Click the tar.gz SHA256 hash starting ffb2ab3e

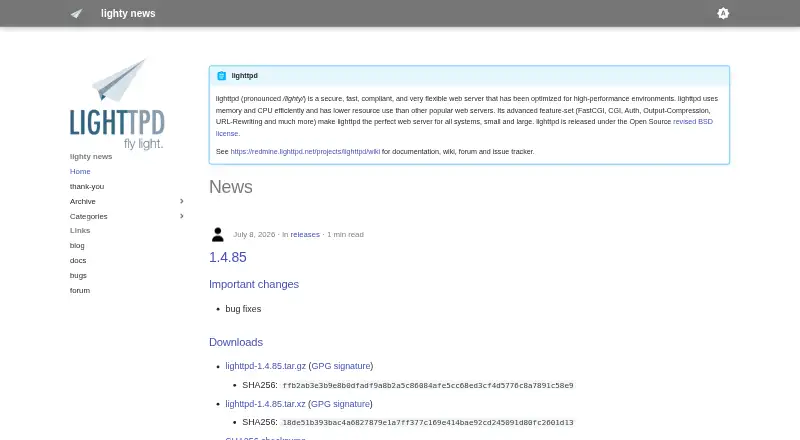click(x=428, y=385)
